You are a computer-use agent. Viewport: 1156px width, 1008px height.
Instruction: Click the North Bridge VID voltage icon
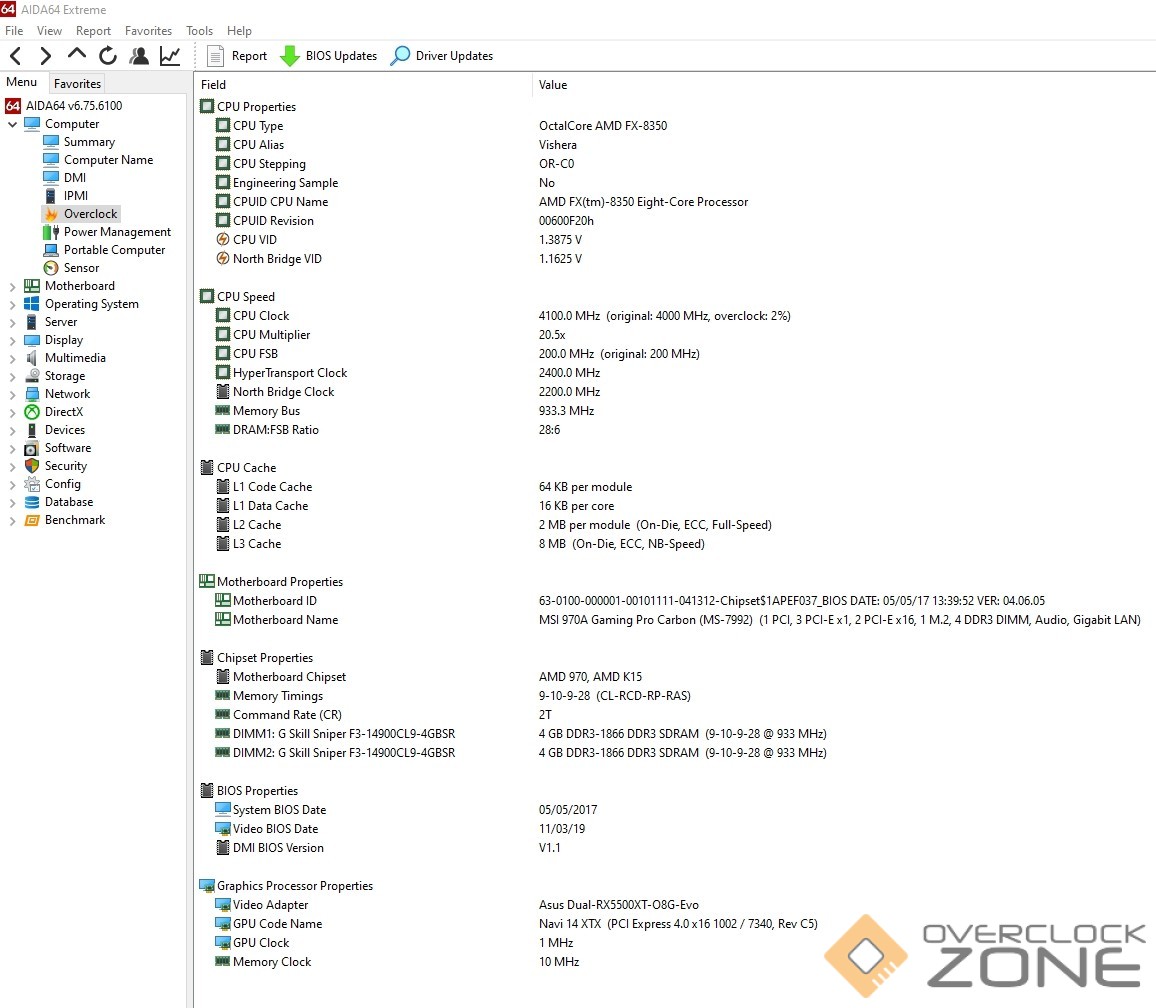coord(223,258)
